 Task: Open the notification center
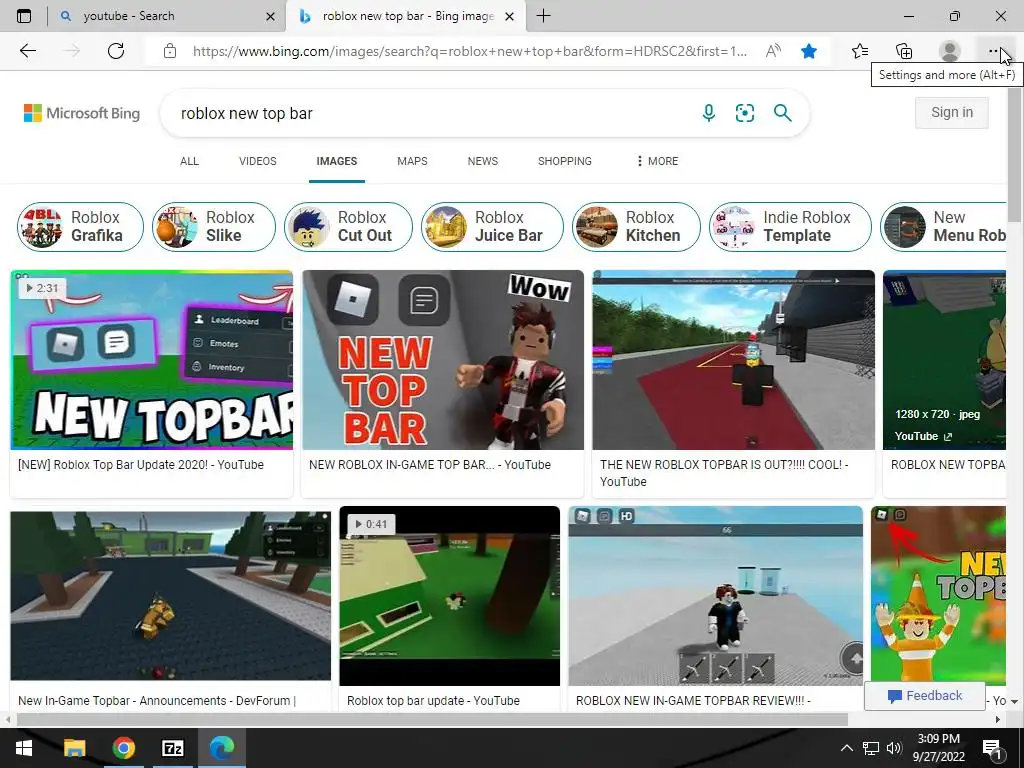tap(992, 748)
